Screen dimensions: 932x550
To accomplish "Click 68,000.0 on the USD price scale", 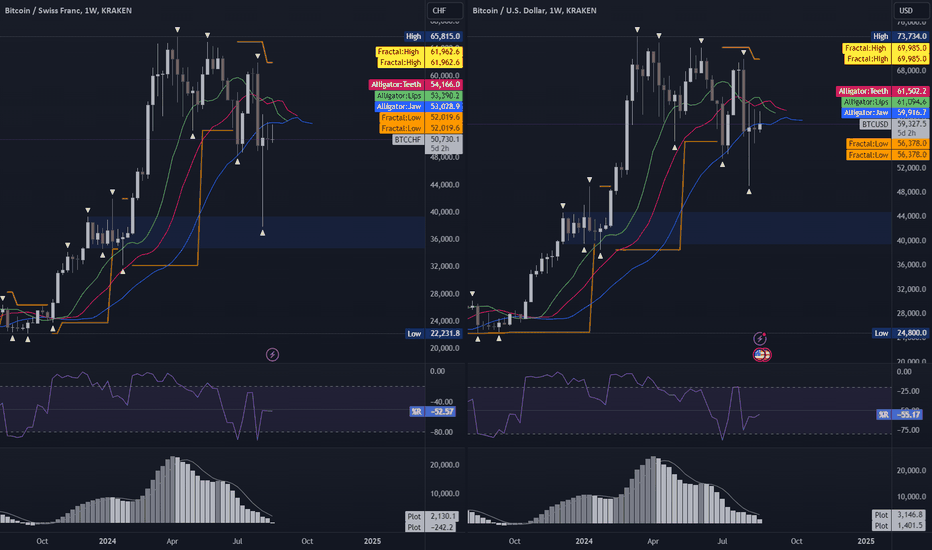I will click(911, 70).
